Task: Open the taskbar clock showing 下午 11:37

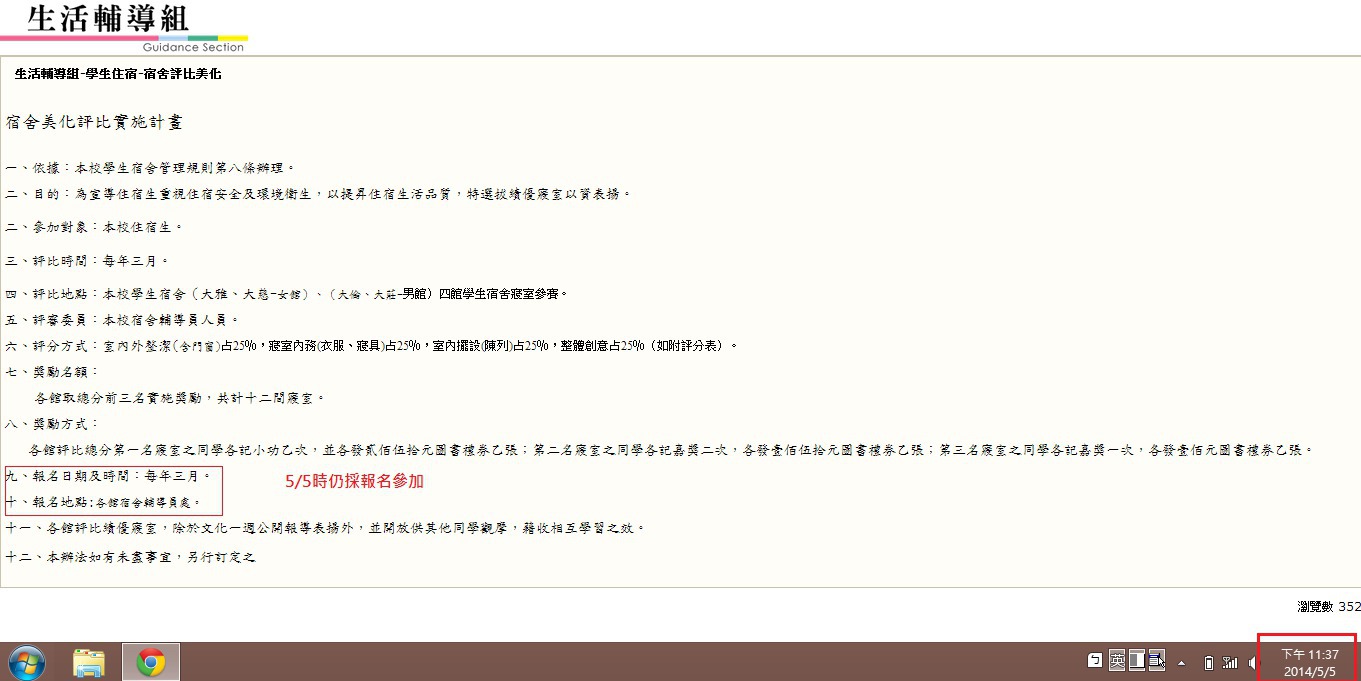Action: pos(1309,662)
